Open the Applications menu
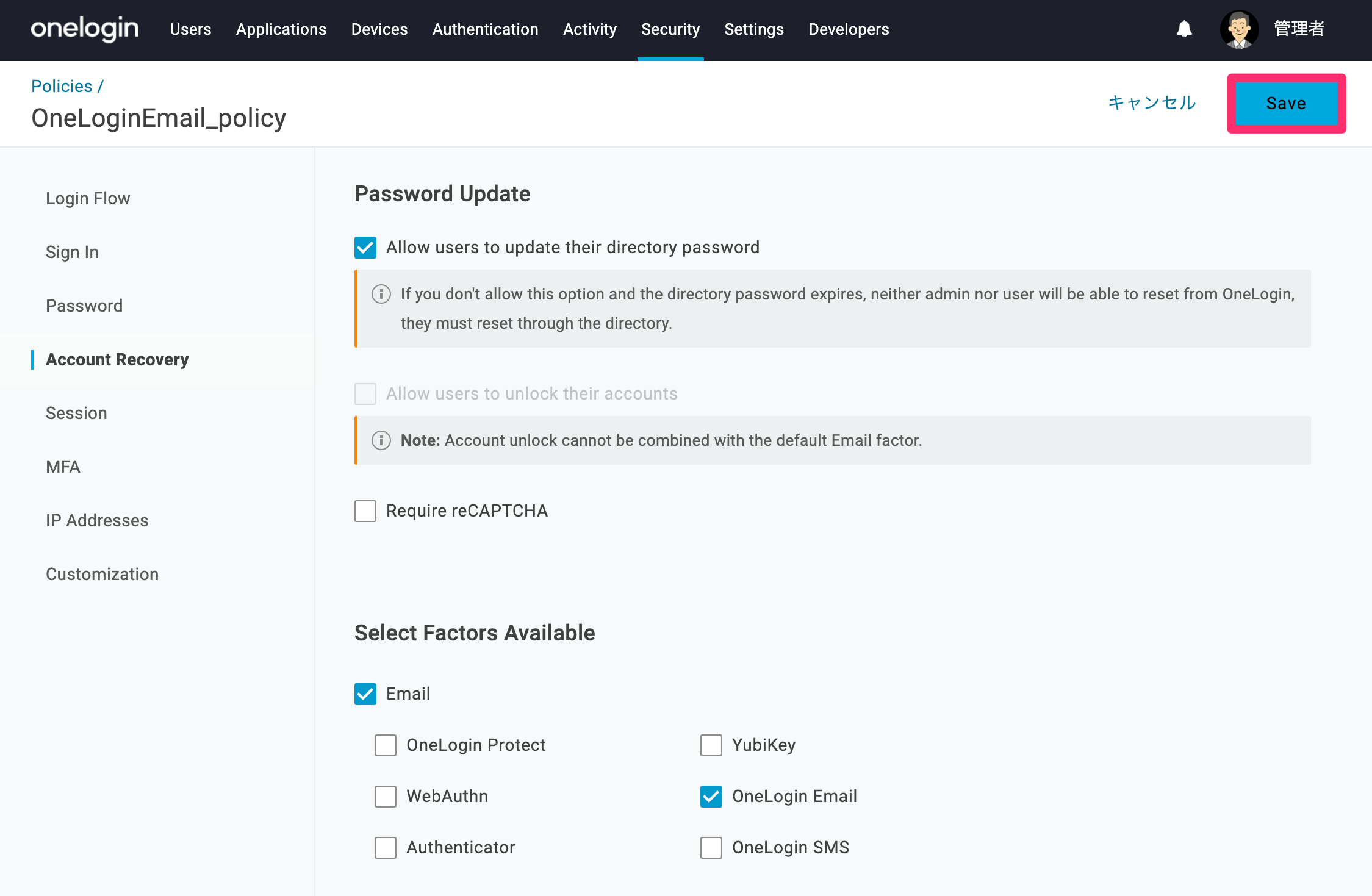The width and height of the screenshot is (1372, 896). [281, 29]
